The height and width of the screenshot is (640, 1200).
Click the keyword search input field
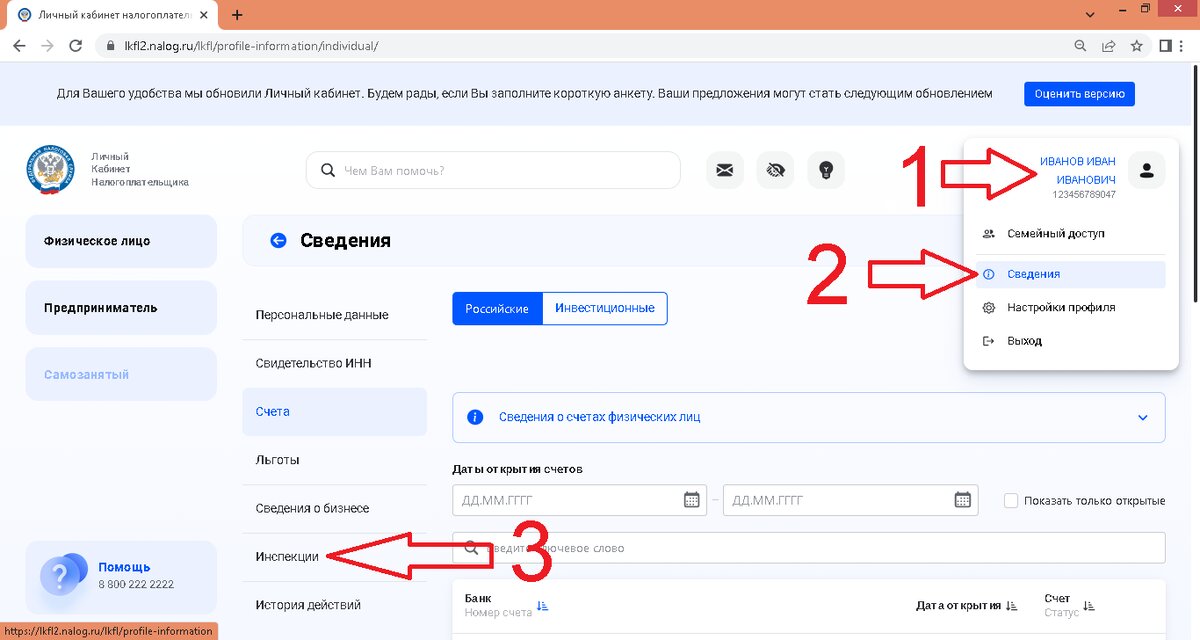pyautogui.click(x=809, y=548)
